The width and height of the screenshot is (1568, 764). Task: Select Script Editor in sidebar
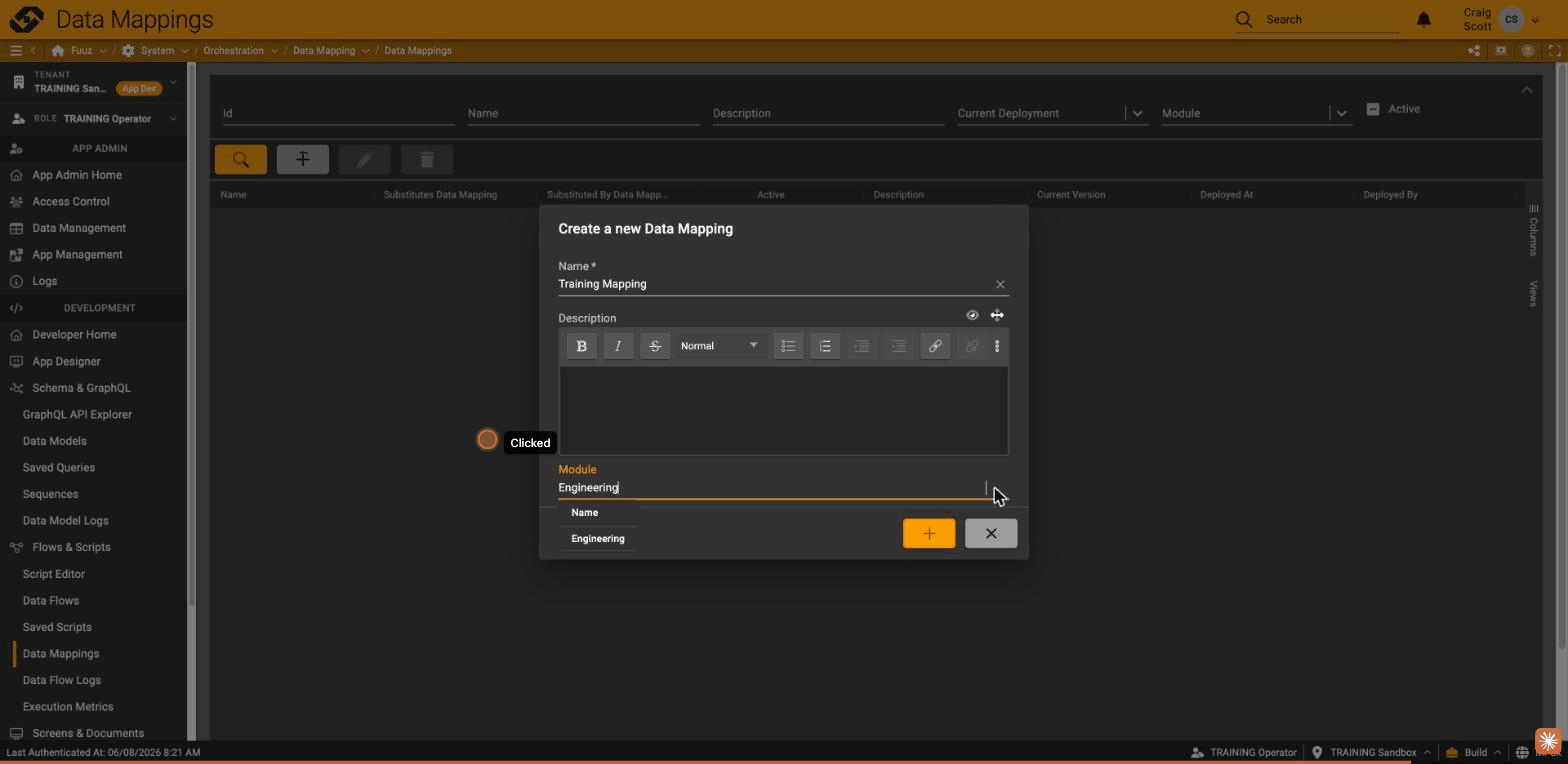point(54,574)
